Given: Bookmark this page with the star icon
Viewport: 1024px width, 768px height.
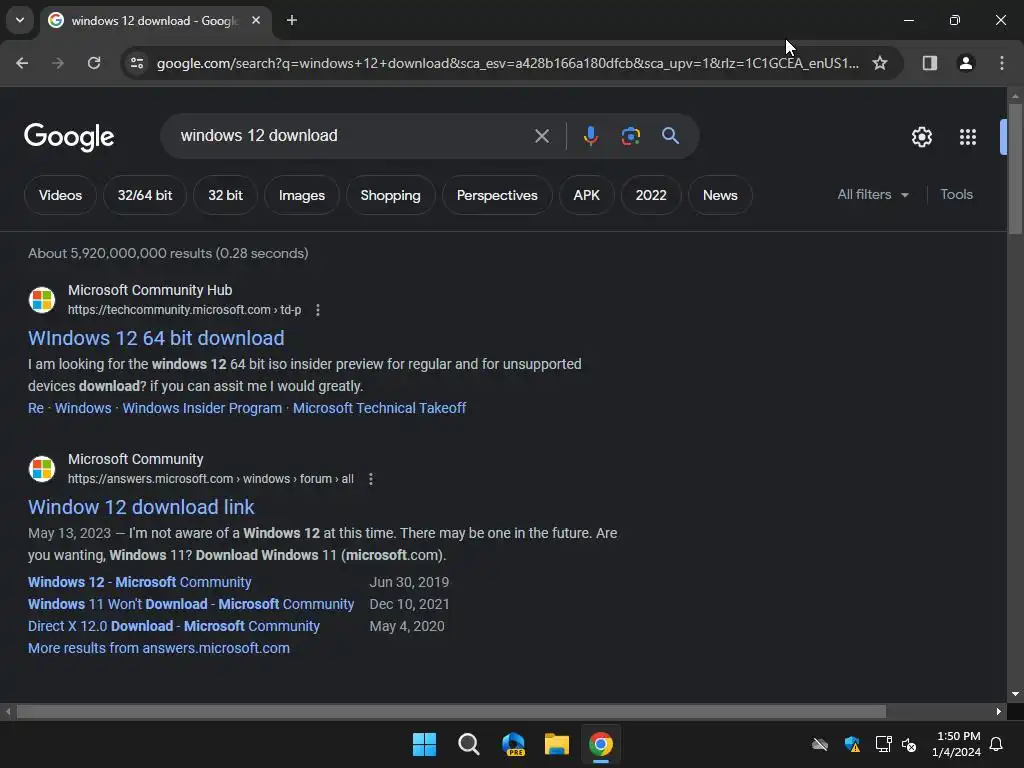Looking at the screenshot, I should pos(880,63).
